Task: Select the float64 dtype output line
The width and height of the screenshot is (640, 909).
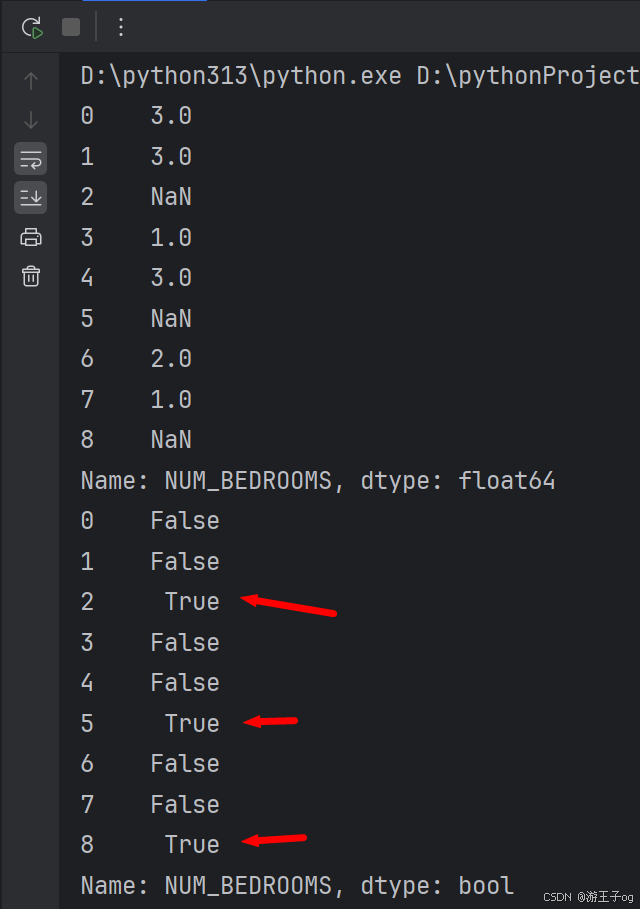Action: click(x=318, y=481)
